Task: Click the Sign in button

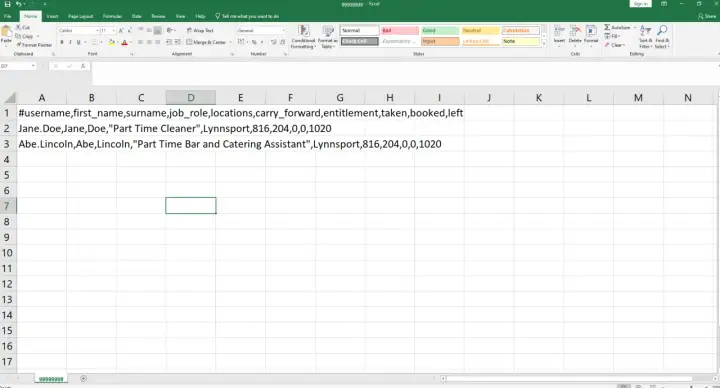Action: [640, 4]
